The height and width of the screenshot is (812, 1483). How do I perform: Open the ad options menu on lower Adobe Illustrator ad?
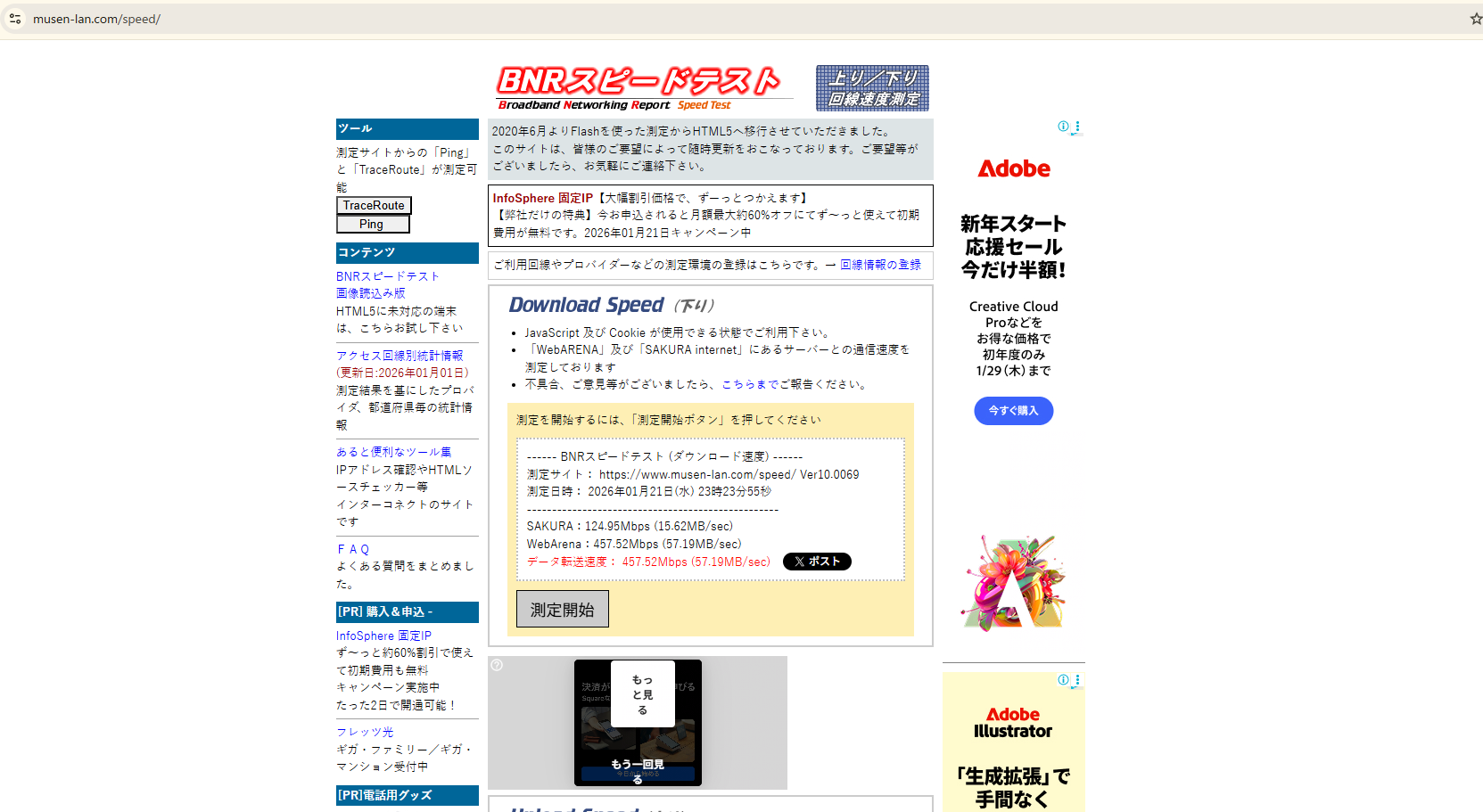pyautogui.click(x=1077, y=680)
